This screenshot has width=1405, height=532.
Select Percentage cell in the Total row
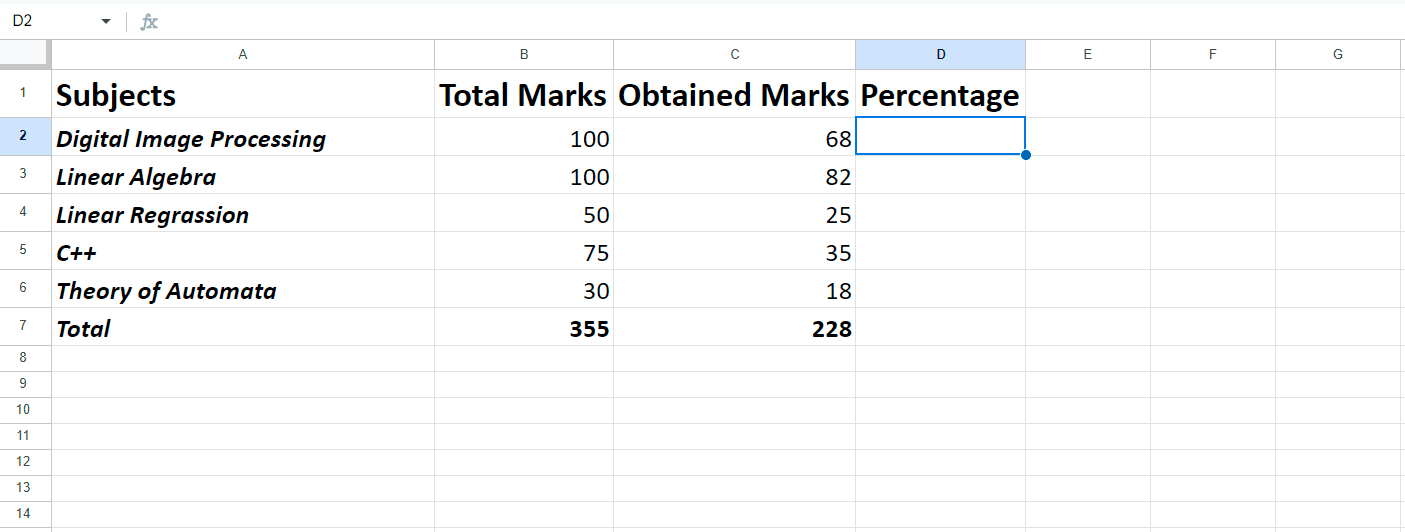pyautogui.click(x=940, y=327)
